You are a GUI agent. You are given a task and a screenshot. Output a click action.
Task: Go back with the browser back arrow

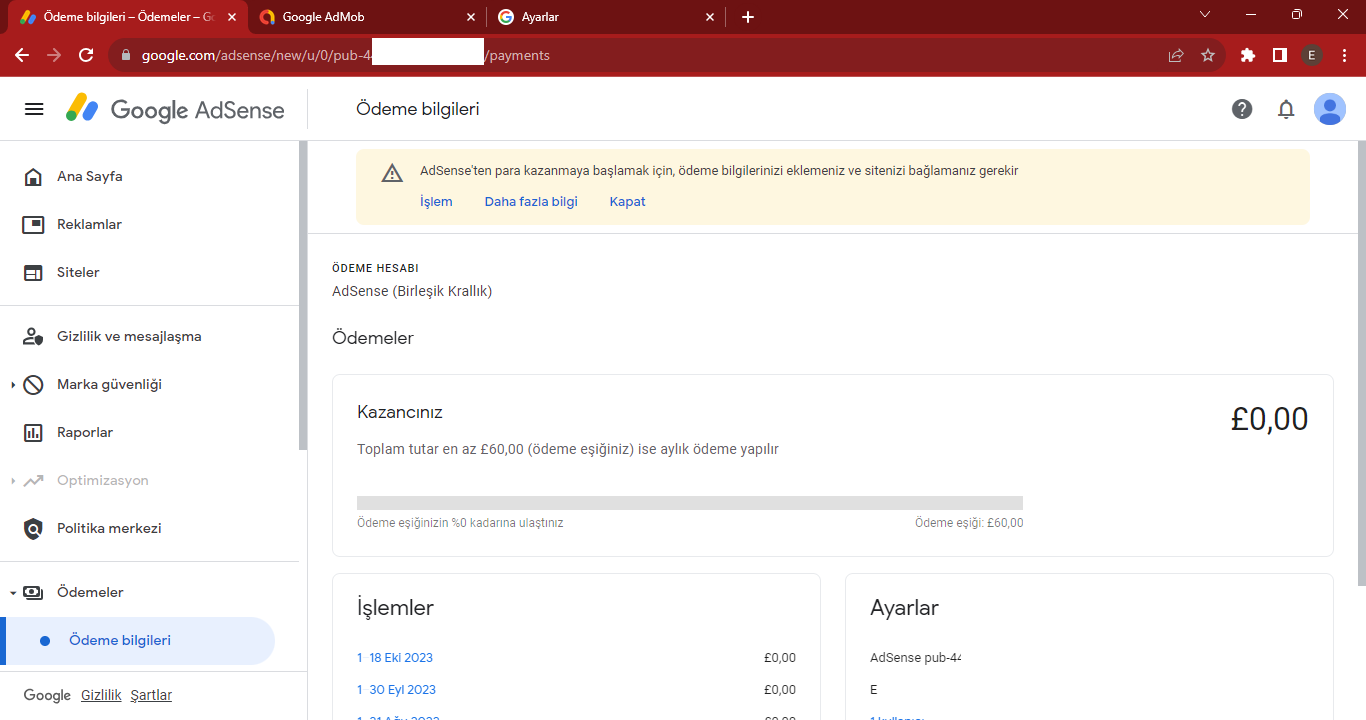[22, 55]
